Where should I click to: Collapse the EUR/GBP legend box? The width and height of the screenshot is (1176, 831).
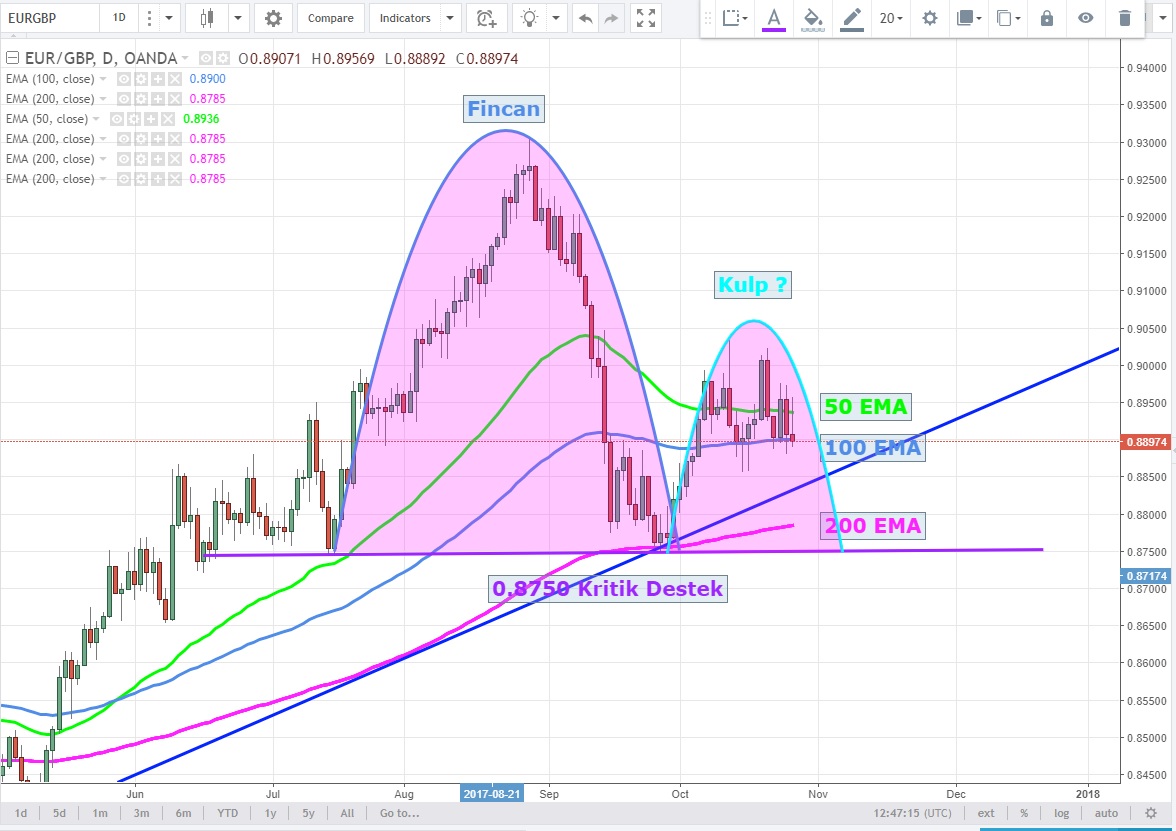(x=11, y=58)
